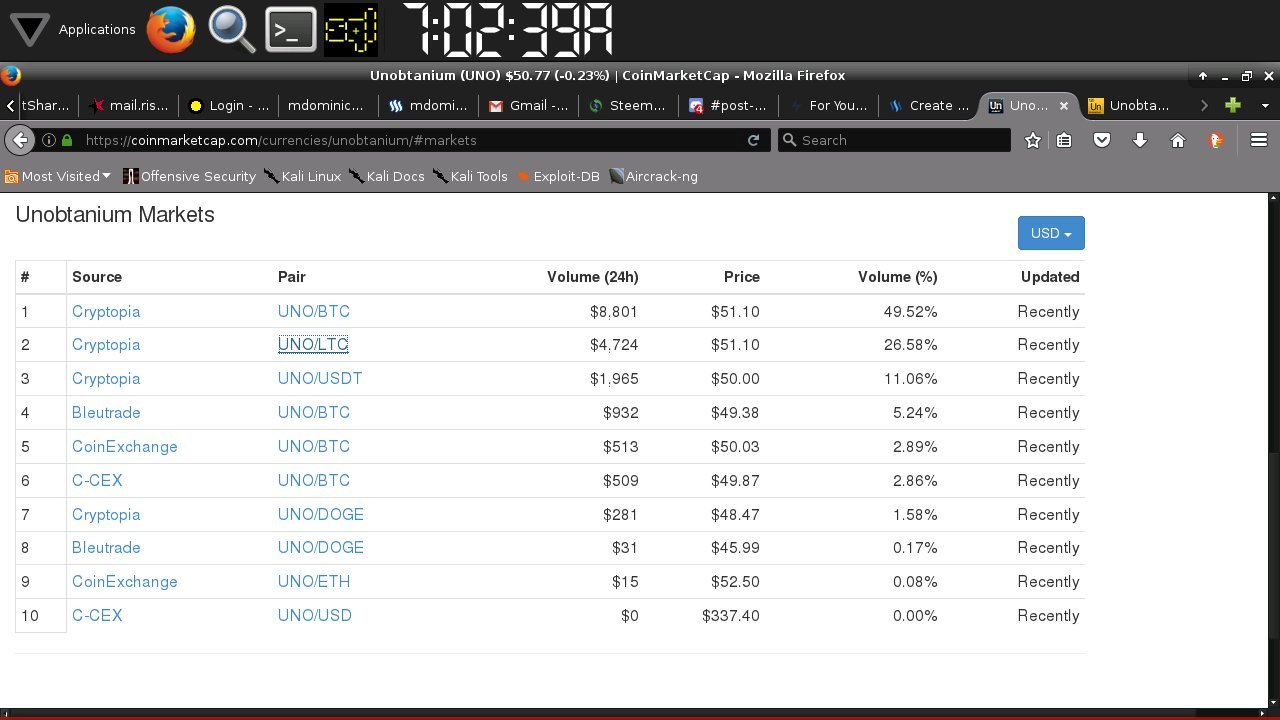Viewport: 1280px width, 720px height.
Task: Open Kali Linux bookmark
Action: click(x=302, y=176)
